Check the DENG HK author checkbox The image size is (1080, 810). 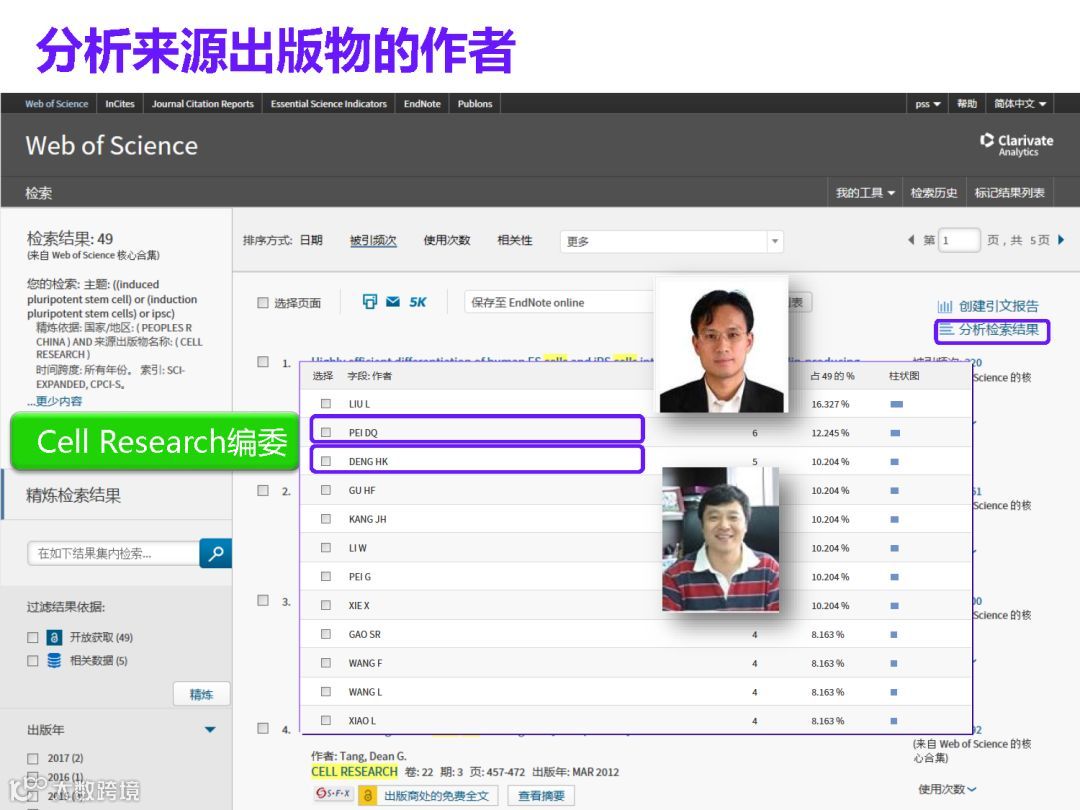click(326, 461)
